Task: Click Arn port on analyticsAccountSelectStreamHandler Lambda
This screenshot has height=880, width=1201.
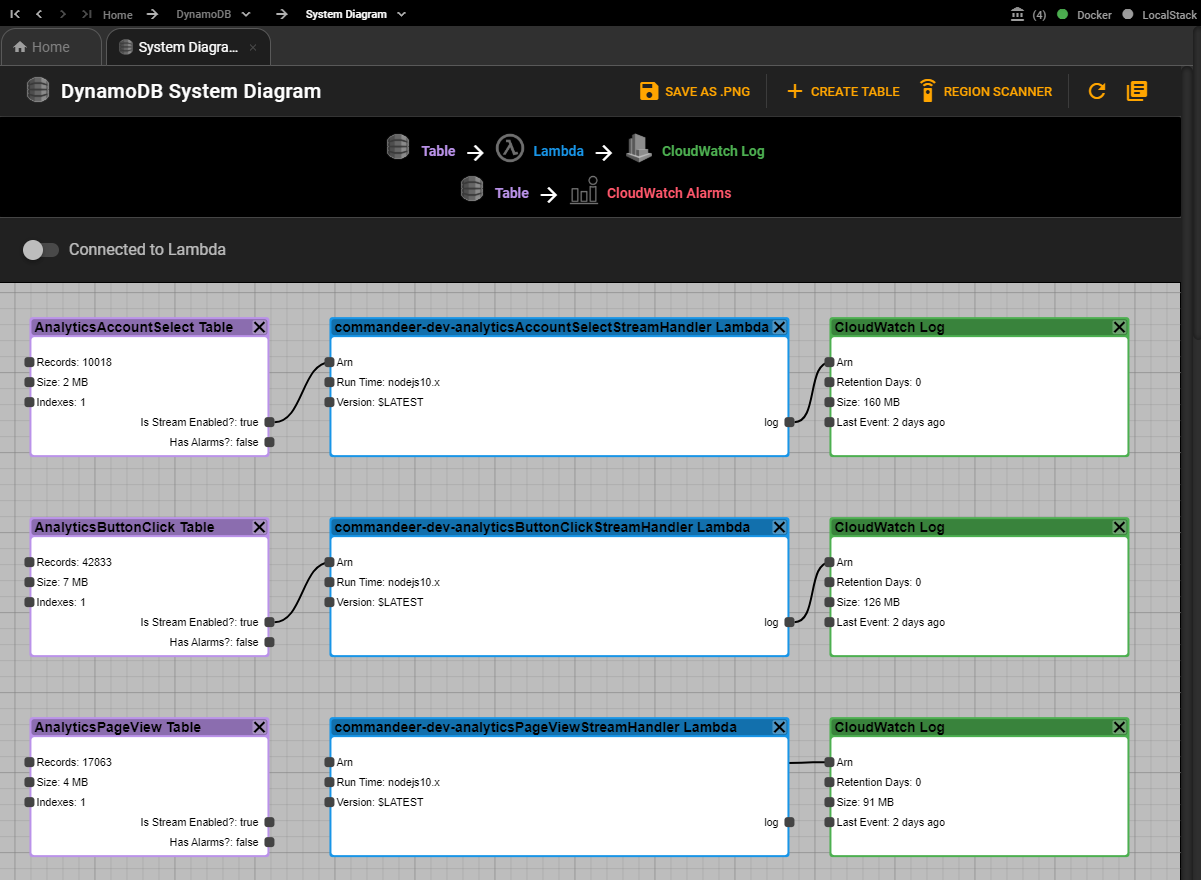Action: (329, 362)
